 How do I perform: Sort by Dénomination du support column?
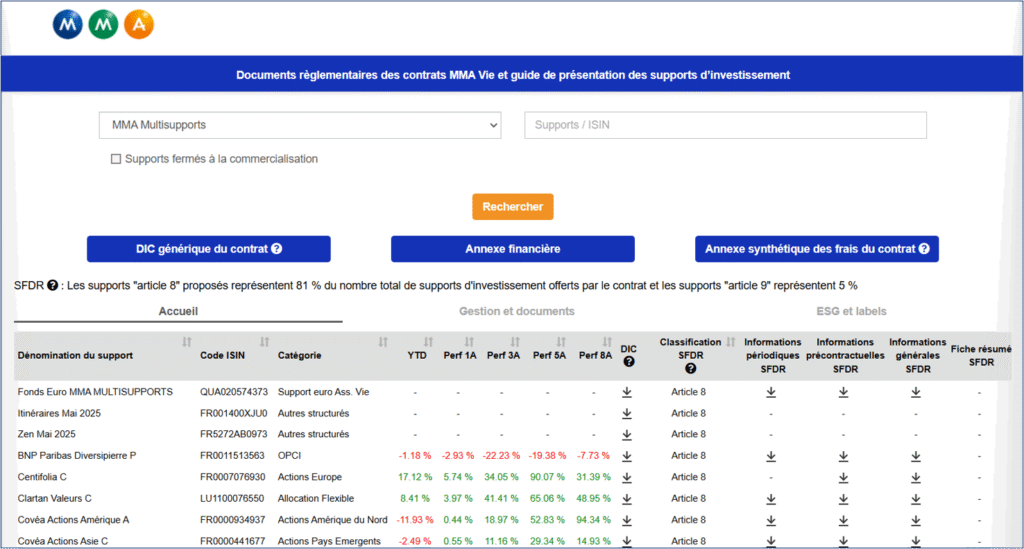point(187,342)
